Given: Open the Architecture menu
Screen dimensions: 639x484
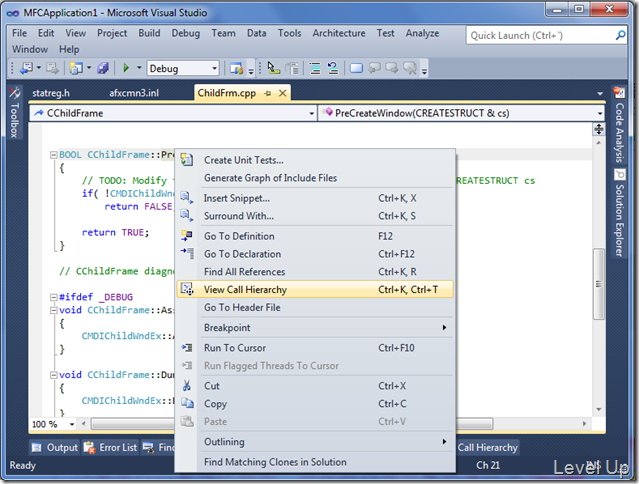Looking at the screenshot, I should pos(339,33).
